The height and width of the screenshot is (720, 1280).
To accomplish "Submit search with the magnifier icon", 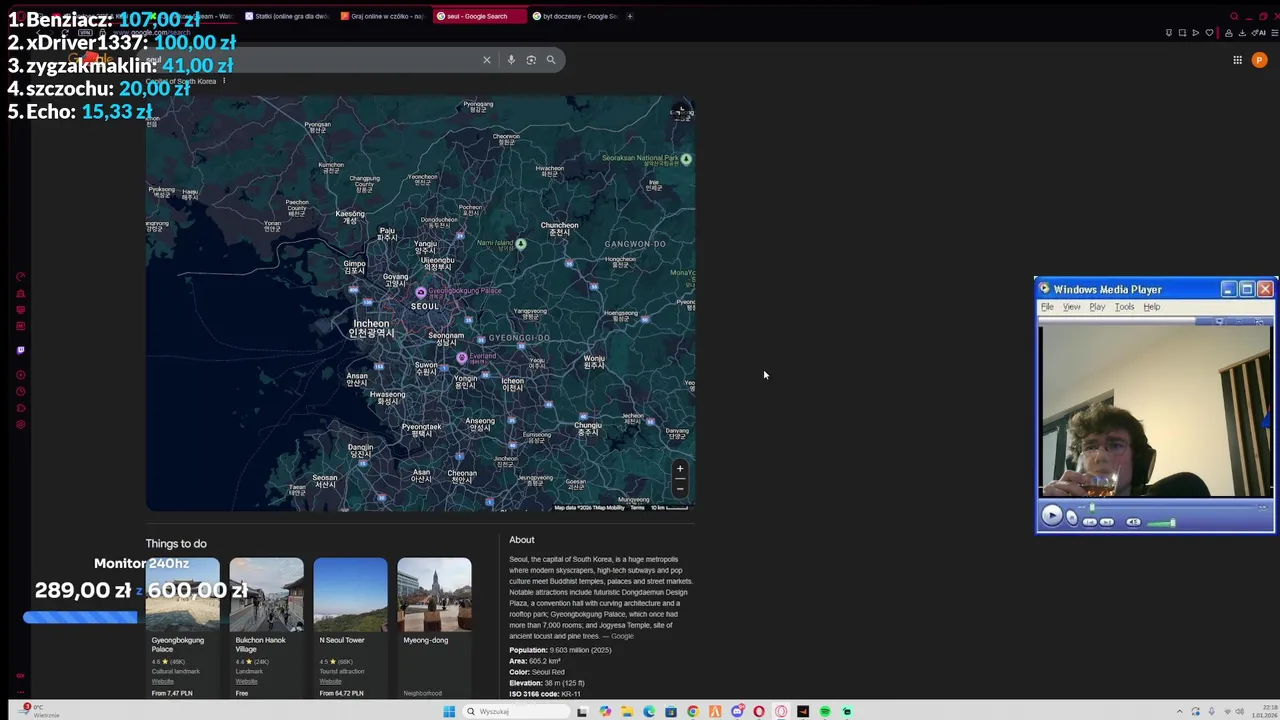I will [551, 60].
